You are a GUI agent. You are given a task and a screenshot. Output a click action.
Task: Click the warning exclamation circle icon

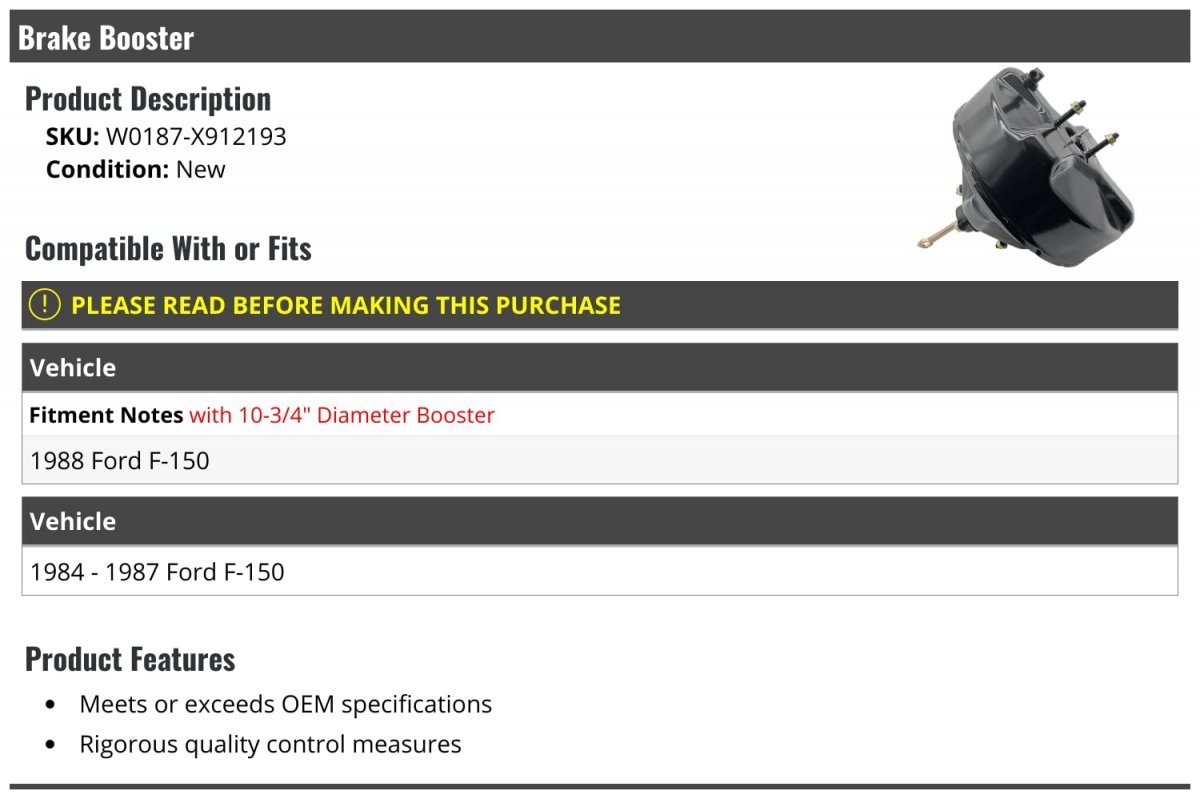point(45,305)
